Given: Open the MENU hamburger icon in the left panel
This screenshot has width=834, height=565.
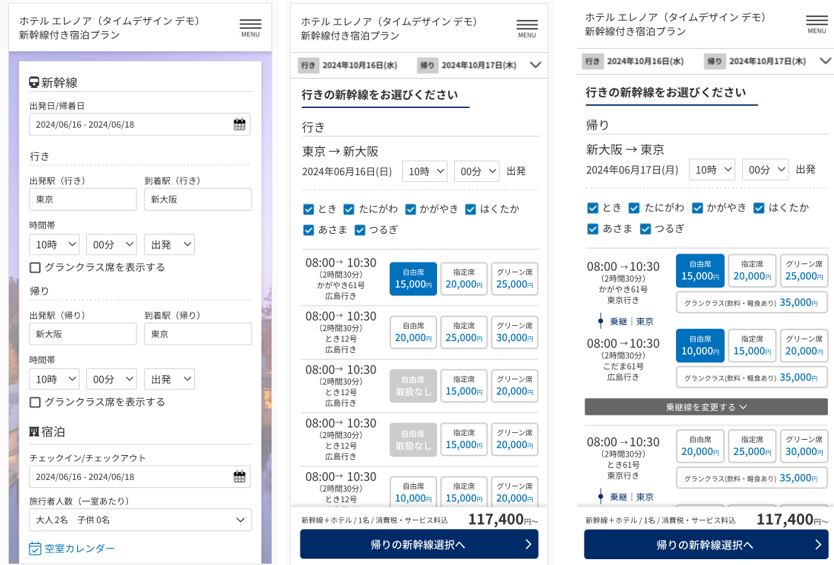Looking at the screenshot, I should [251, 27].
